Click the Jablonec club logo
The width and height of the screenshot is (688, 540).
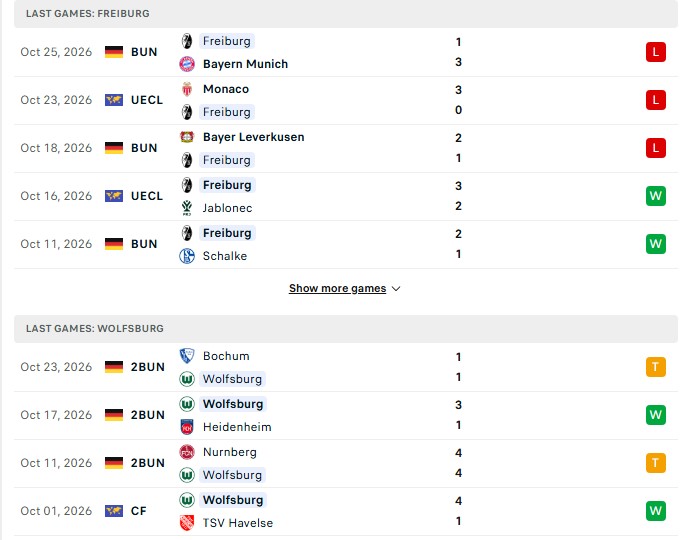(187, 208)
